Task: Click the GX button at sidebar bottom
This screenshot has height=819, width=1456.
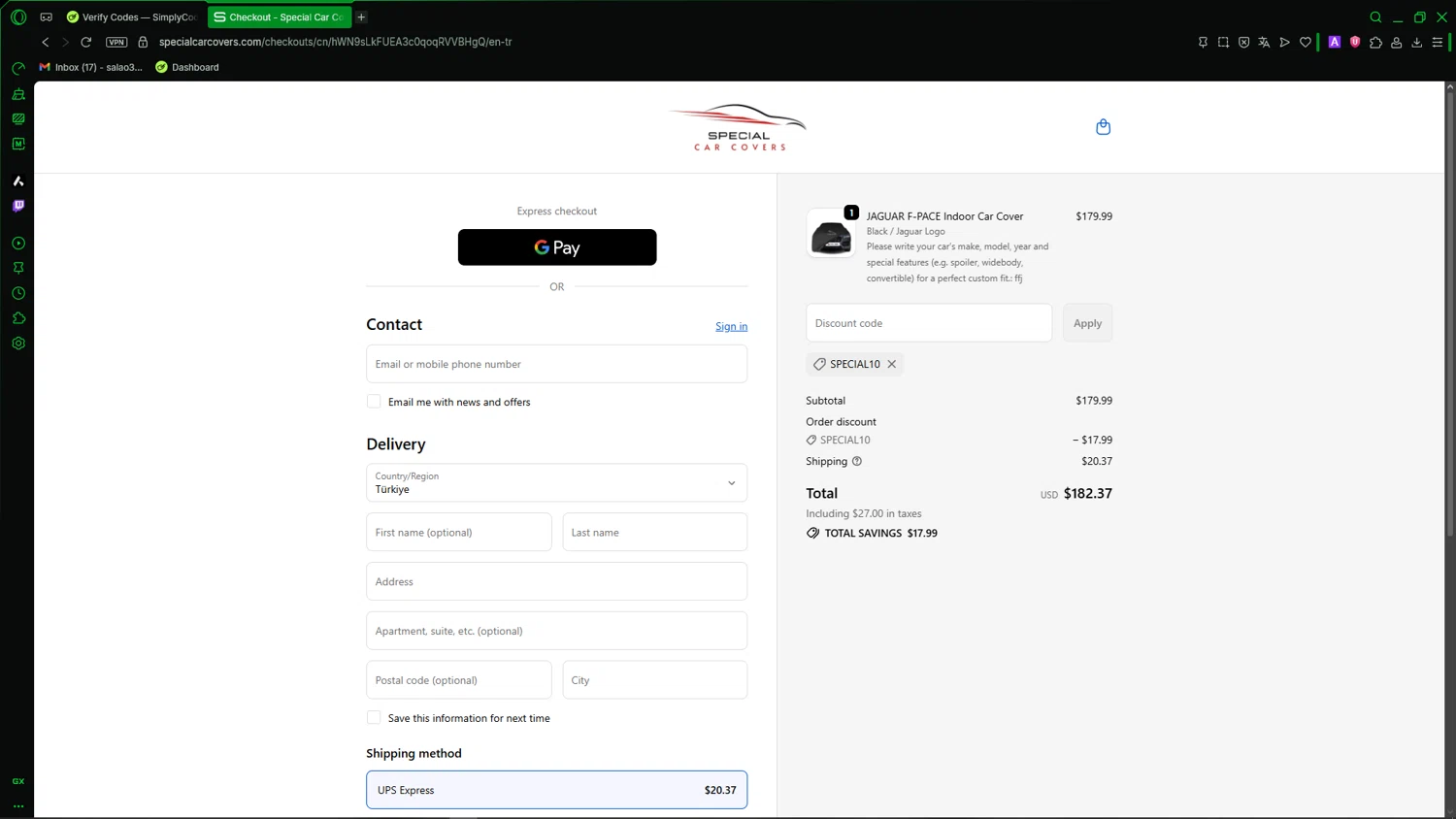Action: coord(18,781)
